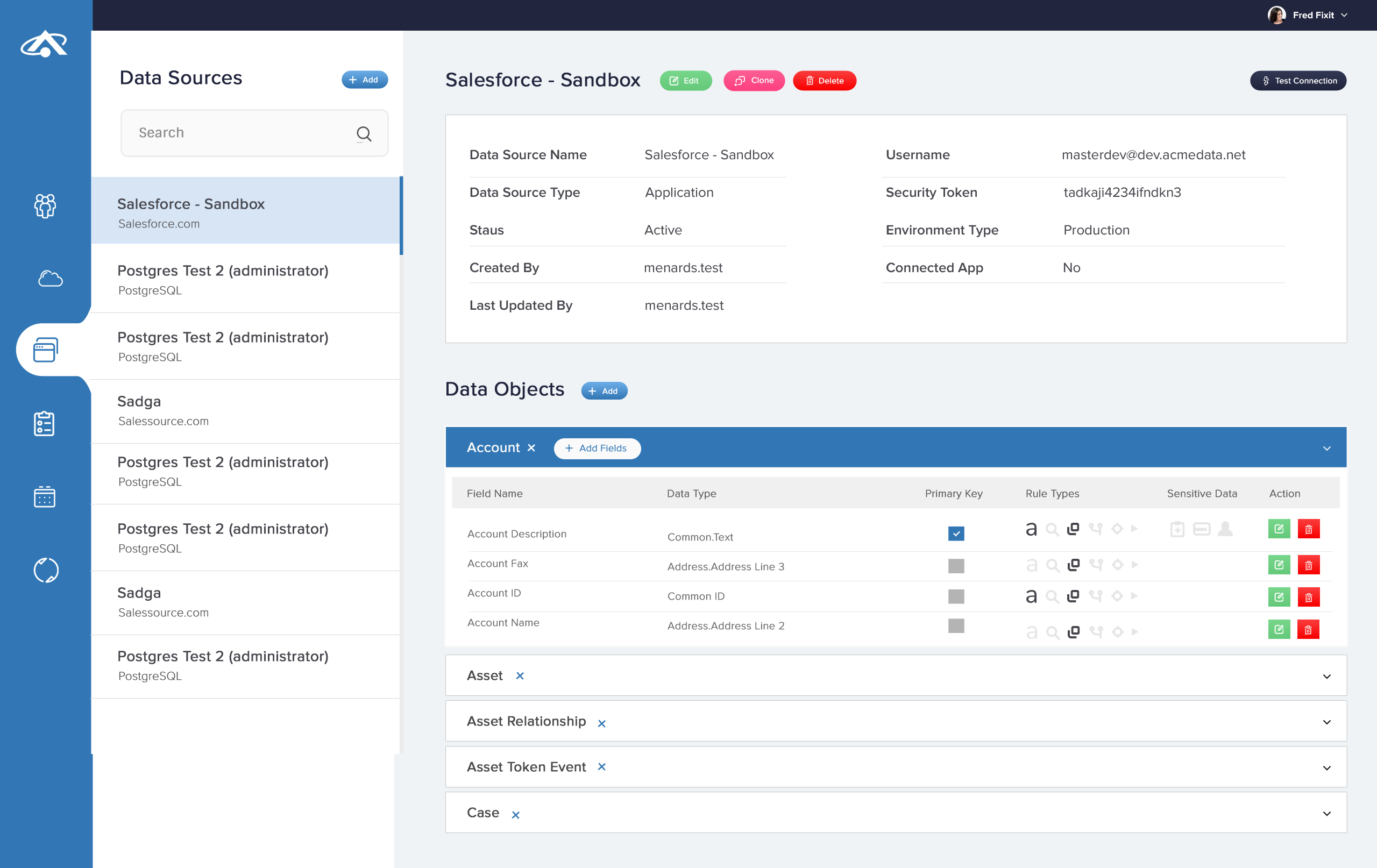The image size is (1377, 868).
Task: Select the first Sadga data source
Action: click(x=246, y=410)
